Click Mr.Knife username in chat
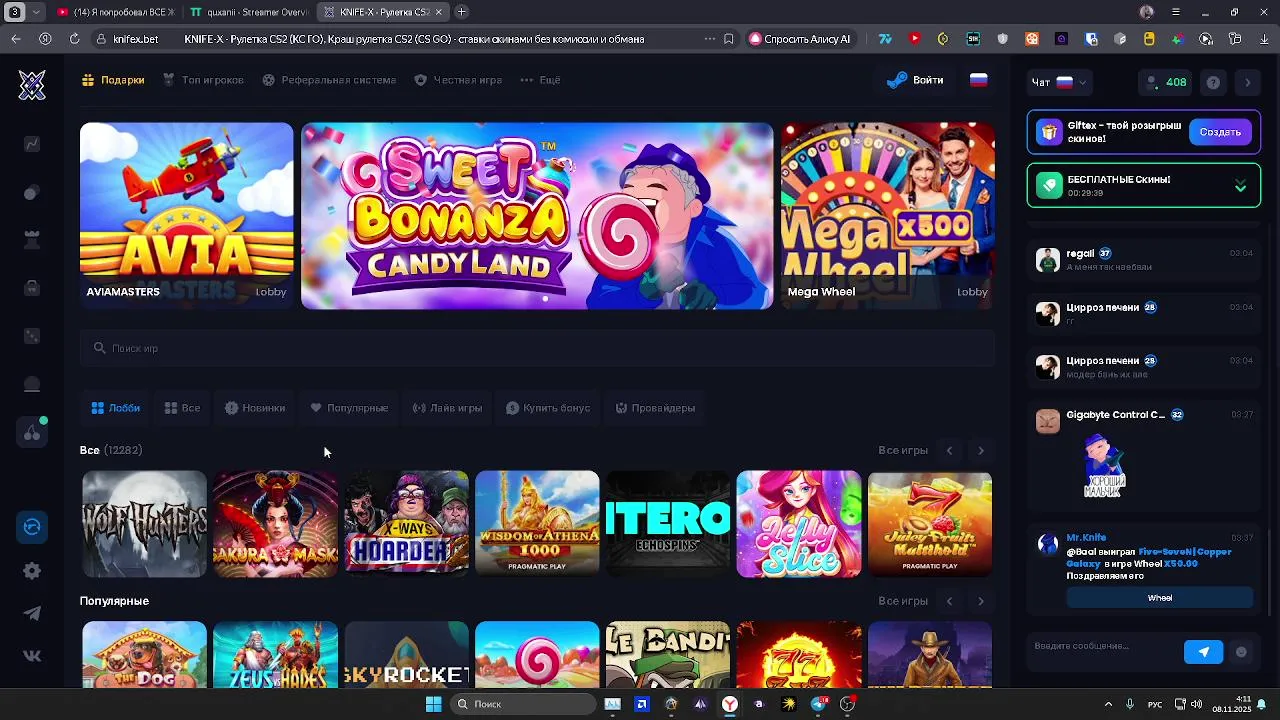The image size is (1280, 720). [x=1086, y=538]
